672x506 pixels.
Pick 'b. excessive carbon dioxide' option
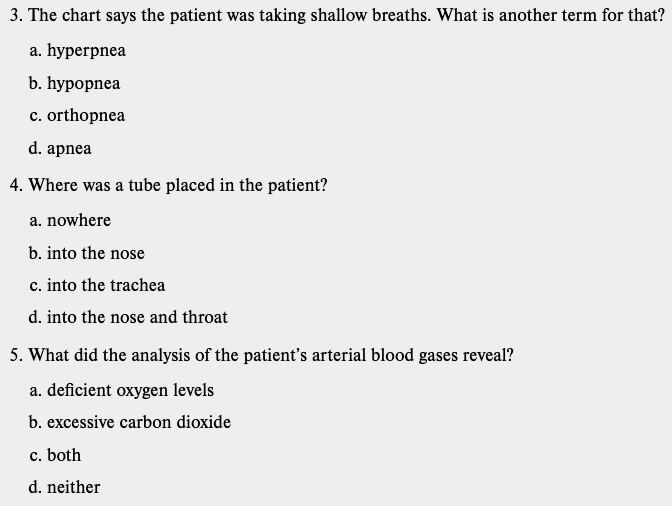(x=131, y=422)
